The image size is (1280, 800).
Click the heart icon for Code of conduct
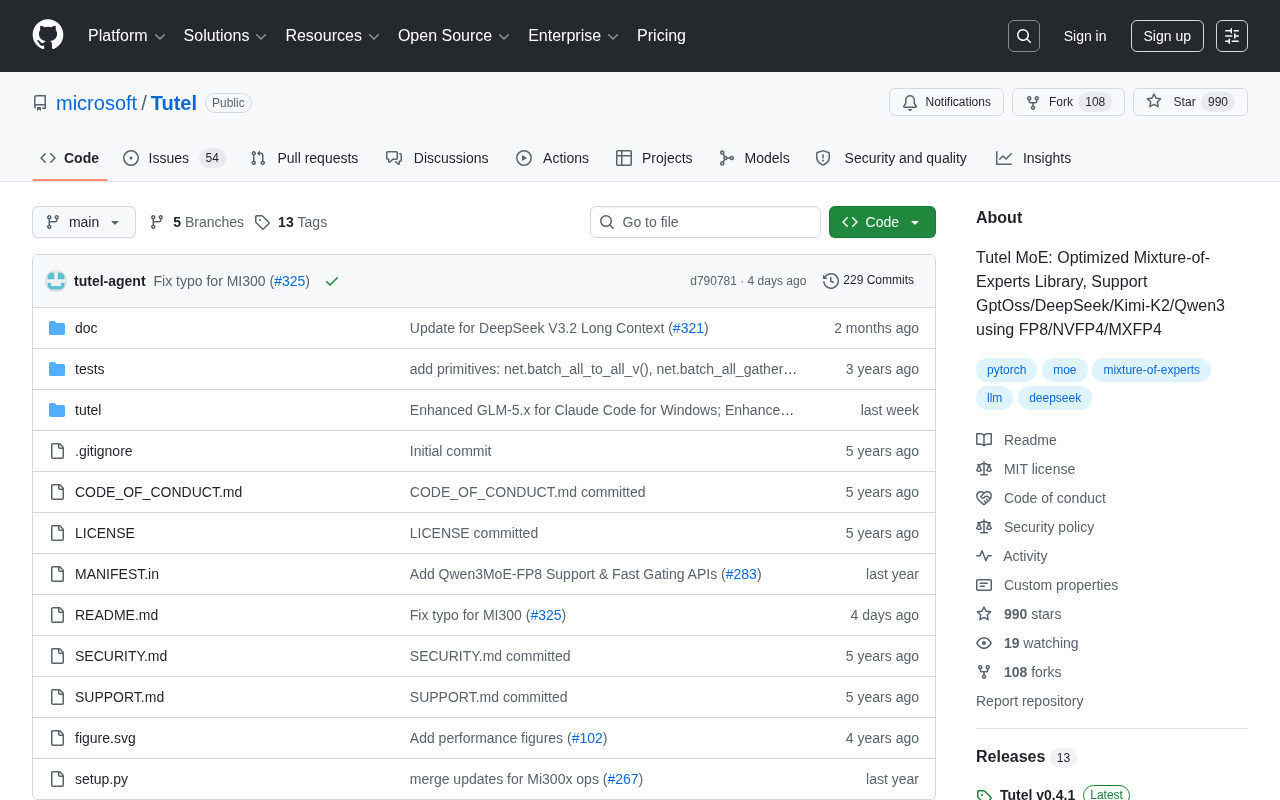(984, 498)
